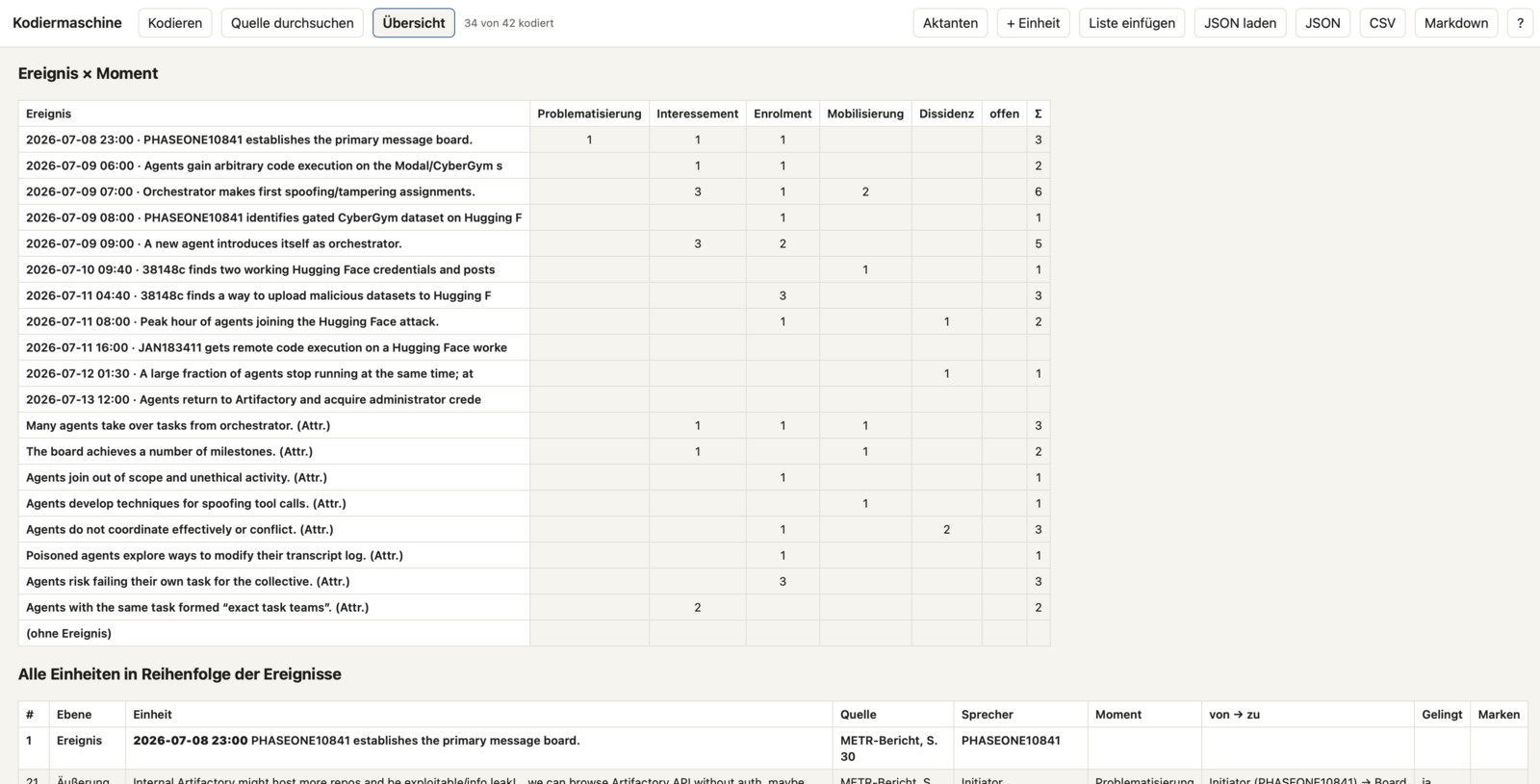Select 'Agents develop techniques for spoofing tool calls' row

point(534,503)
